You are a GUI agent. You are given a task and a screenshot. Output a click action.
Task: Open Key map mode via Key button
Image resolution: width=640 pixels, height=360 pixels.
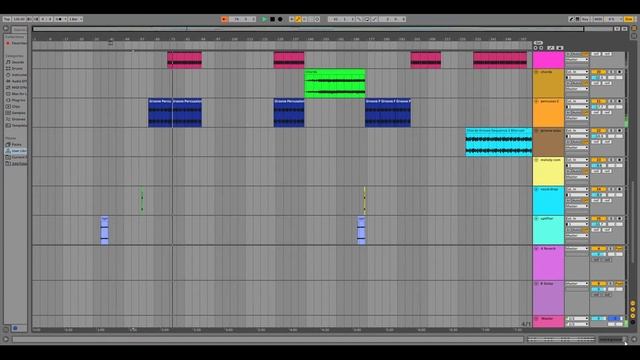[x=585, y=19]
